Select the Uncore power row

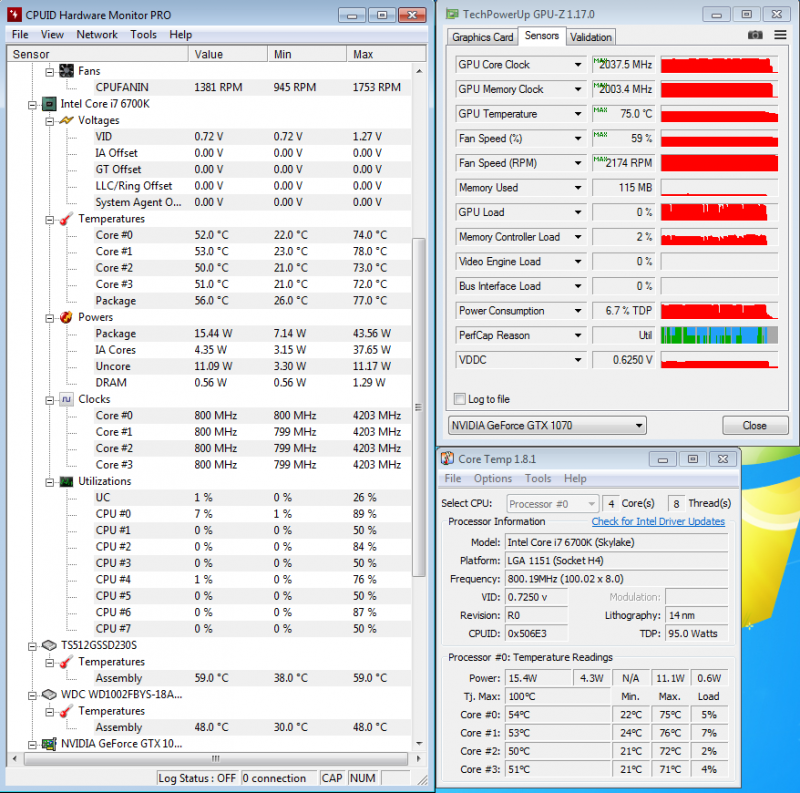coord(253,366)
